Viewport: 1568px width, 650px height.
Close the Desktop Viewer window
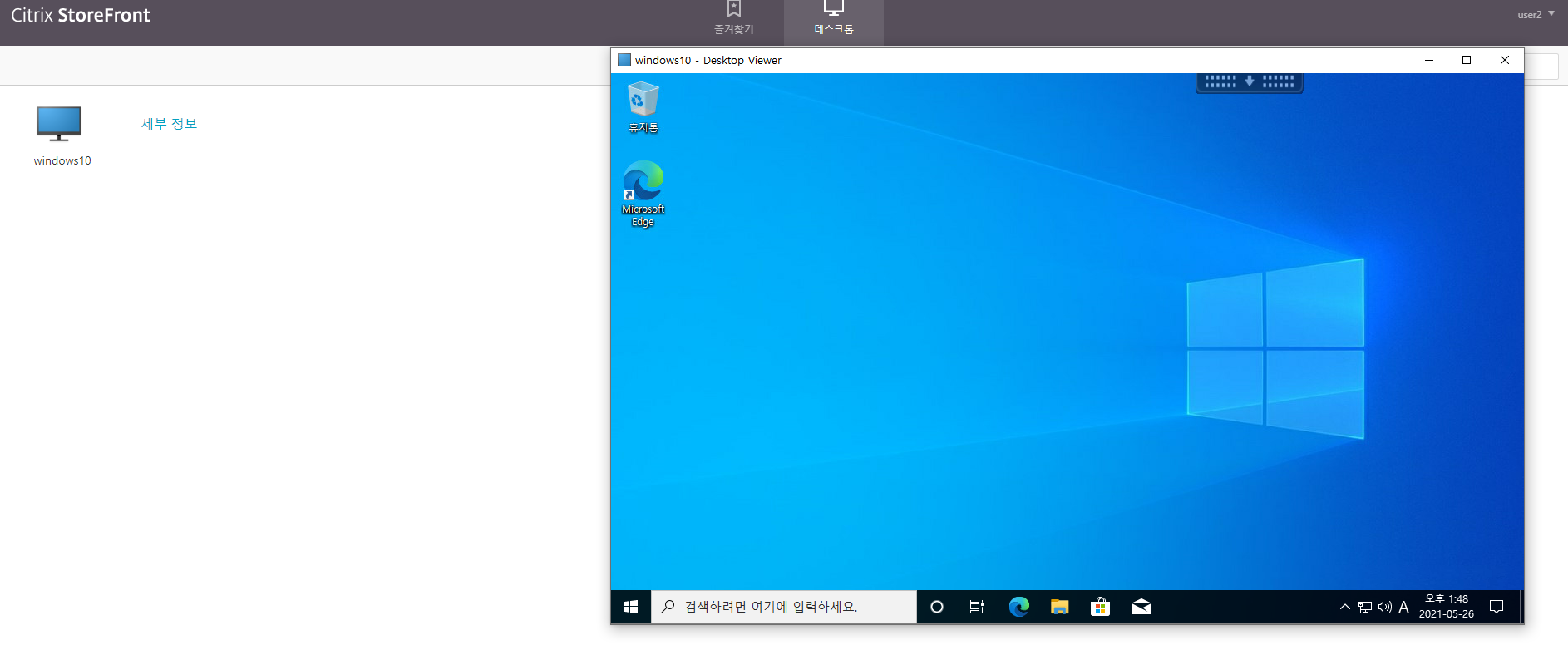tap(1505, 60)
